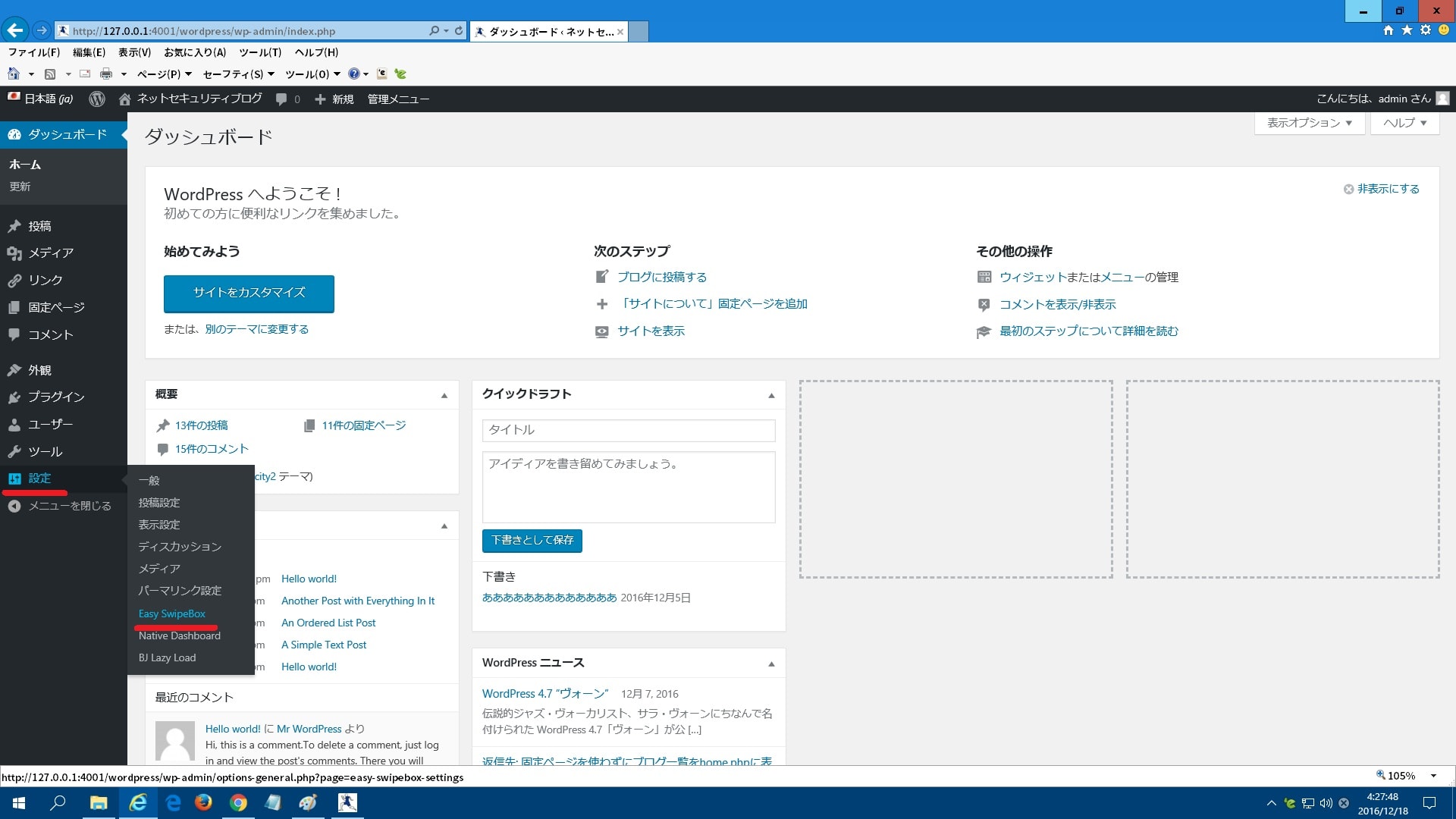Click the smiley feedback icon
The image size is (1456, 819).
pyautogui.click(x=1444, y=30)
